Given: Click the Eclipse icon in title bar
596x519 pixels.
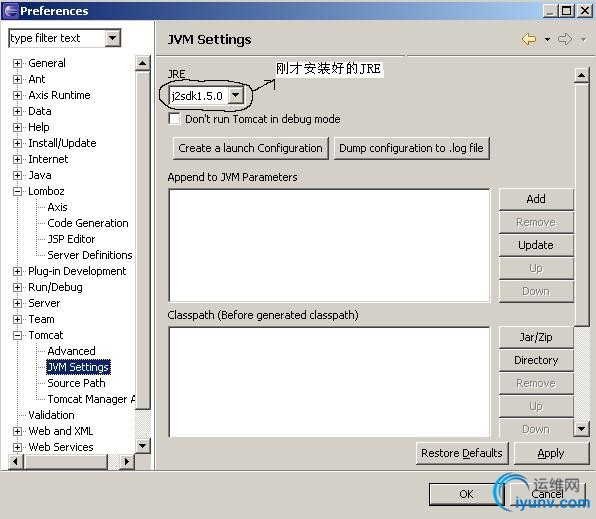Looking at the screenshot, I should [10, 11].
